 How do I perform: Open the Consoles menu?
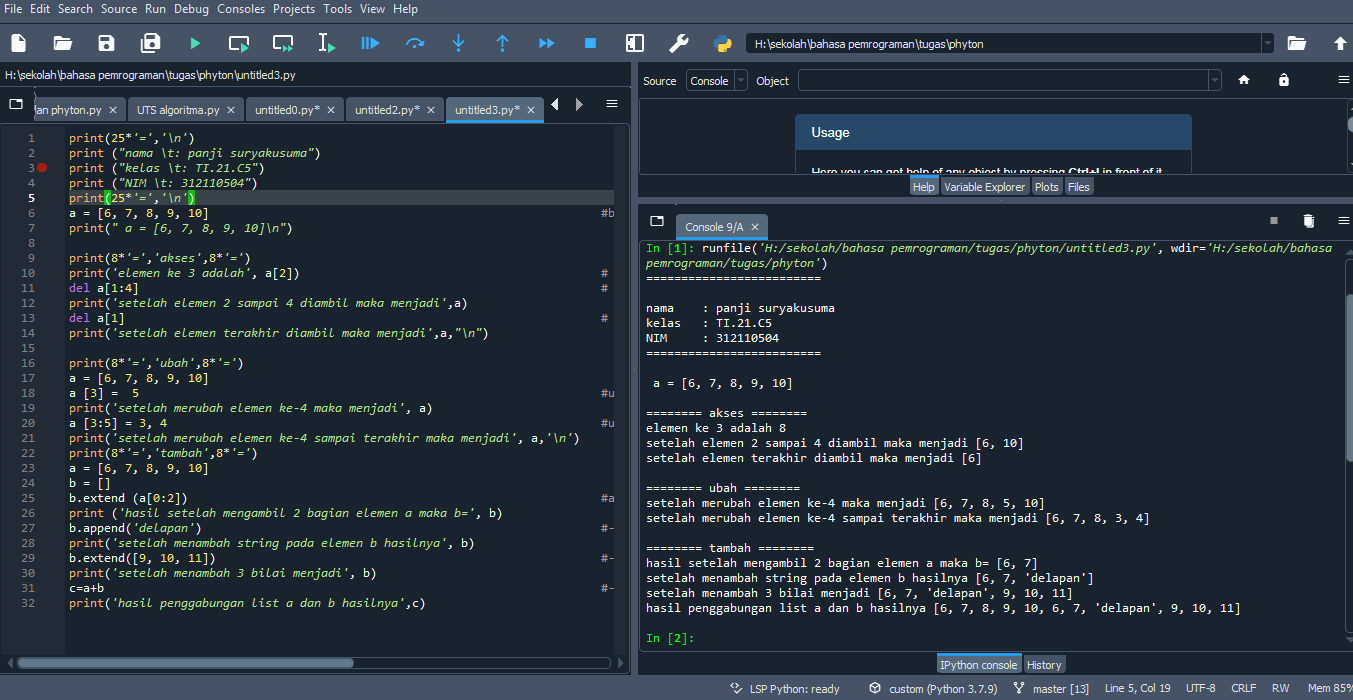[x=241, y=9]
